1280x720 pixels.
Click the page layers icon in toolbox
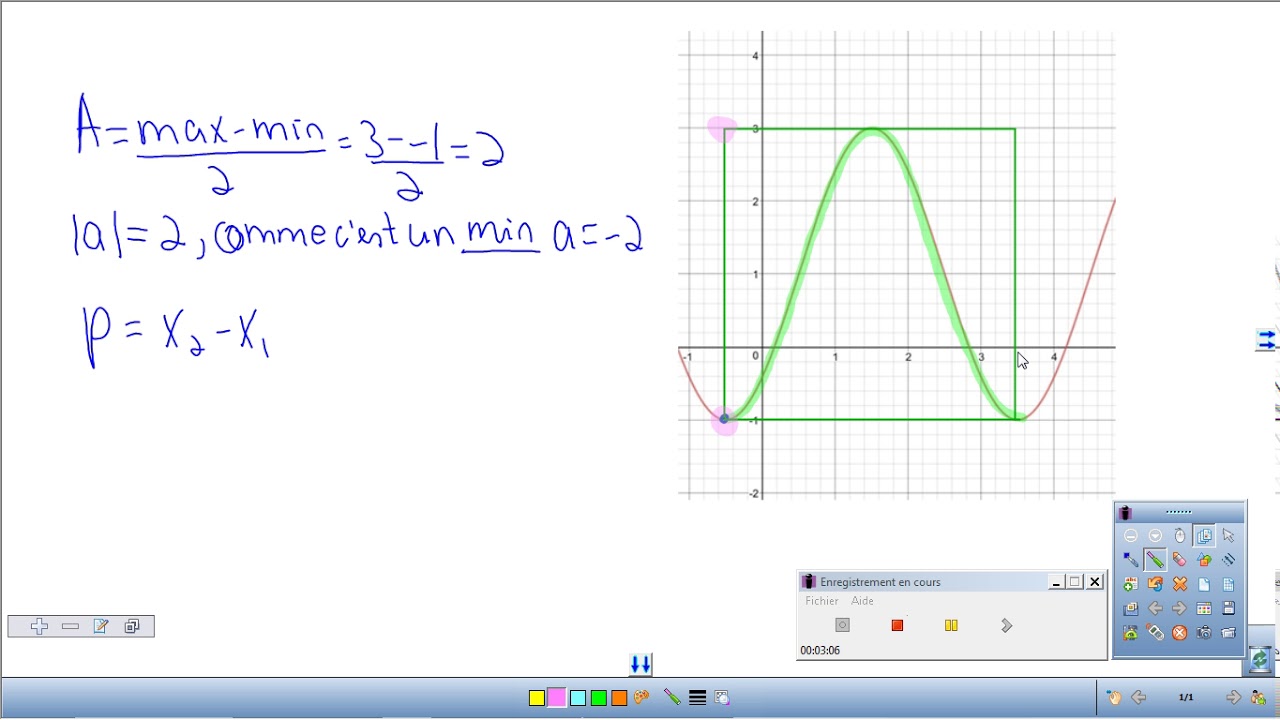tap(1204, 536)
